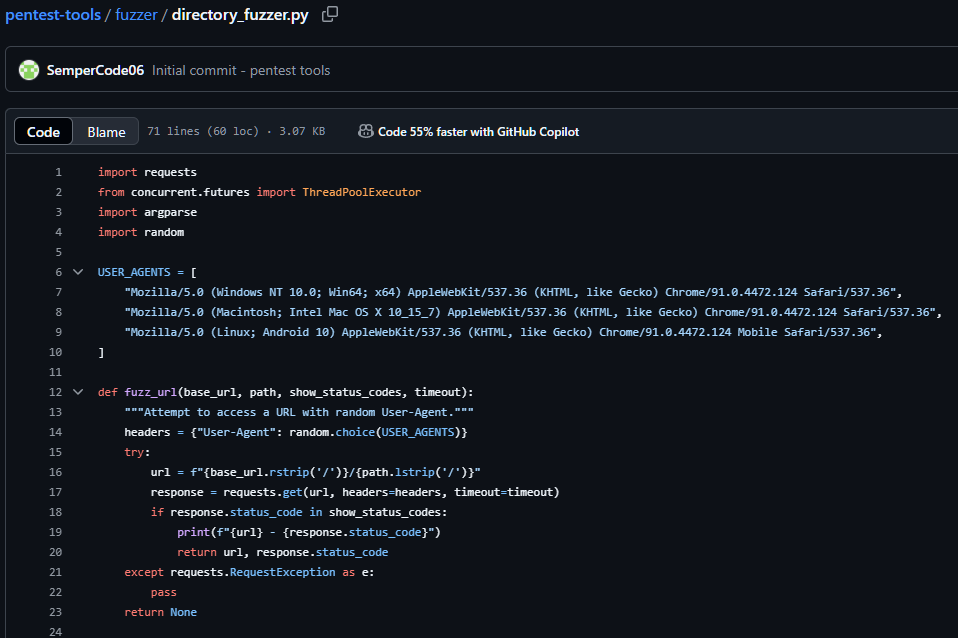Open the pentest-tools repository breadcrumb
Image resolution: width=958 pixels, height=638 pixels.
(x=53, y=15)
